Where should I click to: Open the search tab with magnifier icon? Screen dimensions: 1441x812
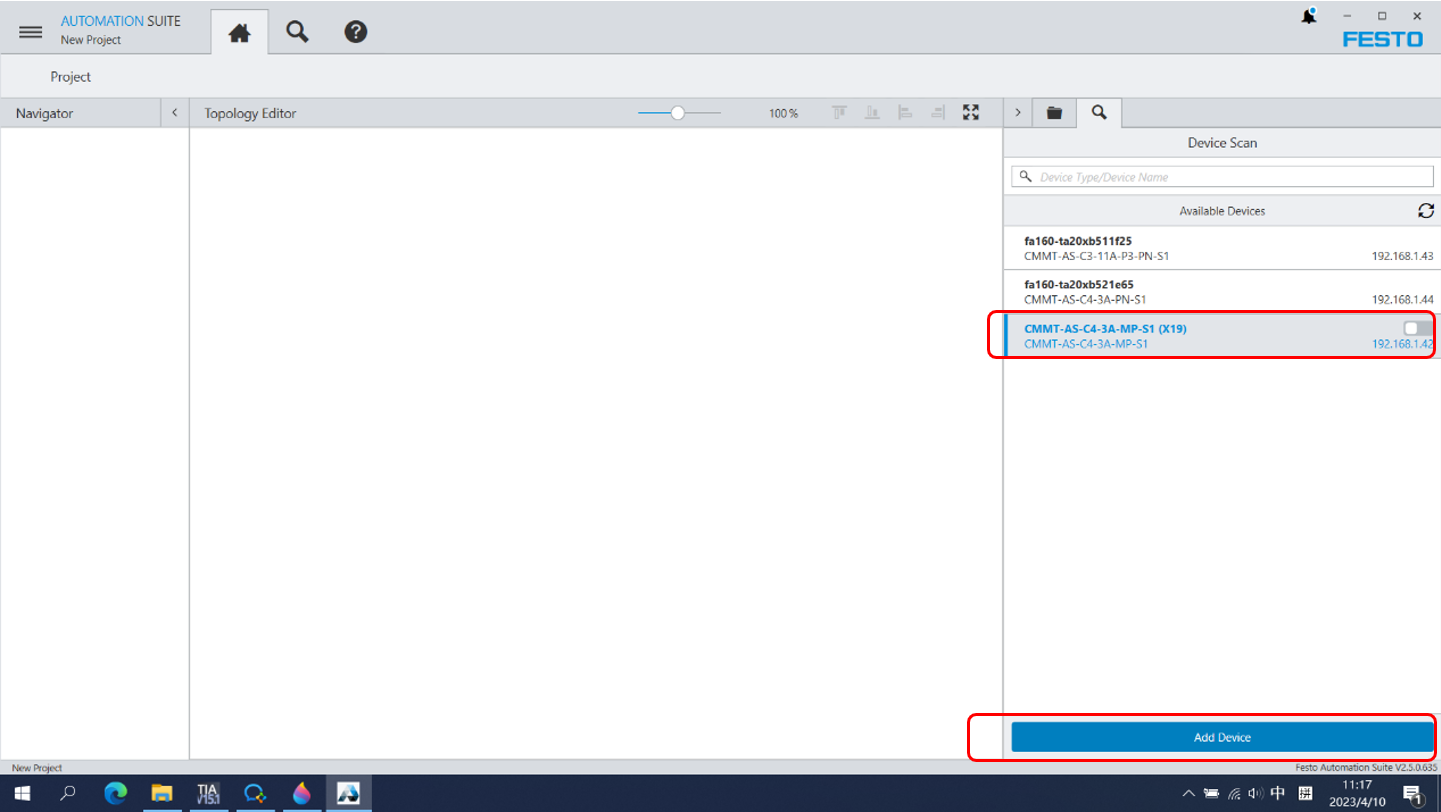297,32
